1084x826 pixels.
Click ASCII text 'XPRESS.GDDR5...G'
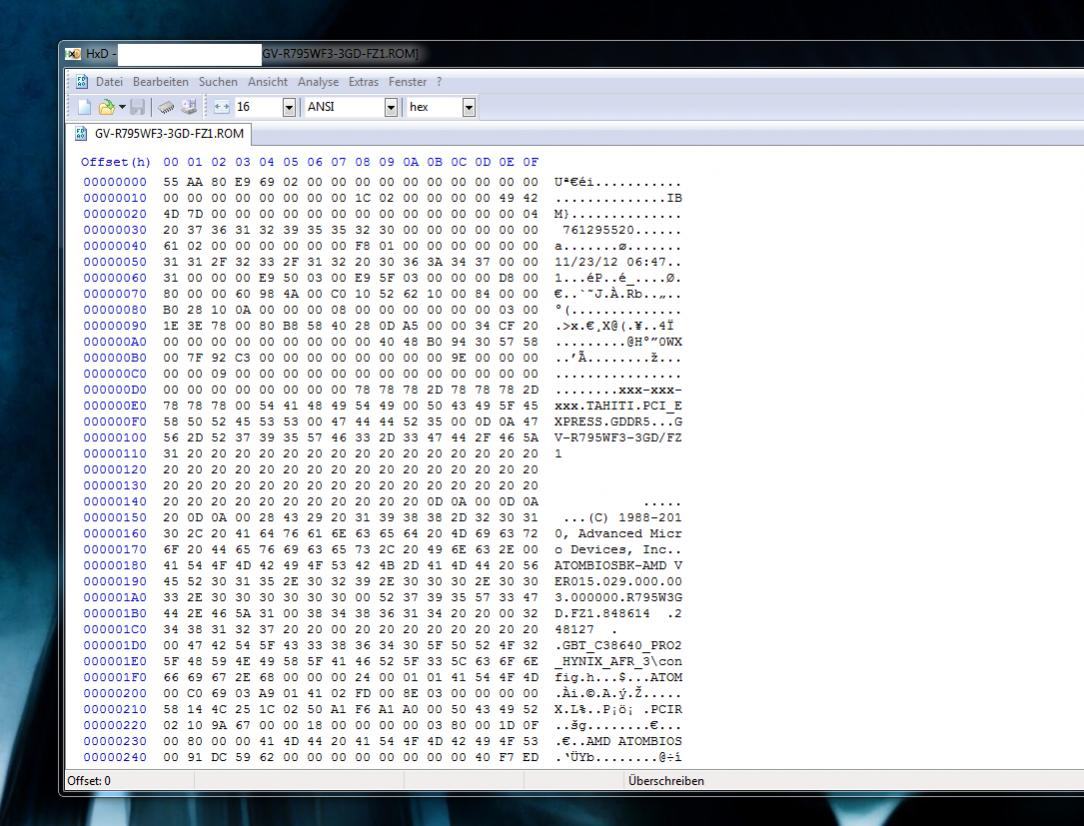coord(618,422)
